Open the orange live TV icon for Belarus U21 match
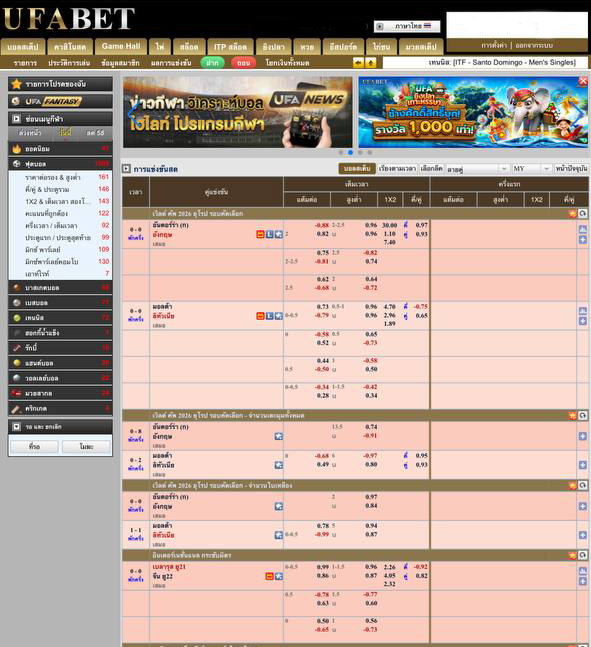Screen dimensions: 591x647 coord(269,576)
